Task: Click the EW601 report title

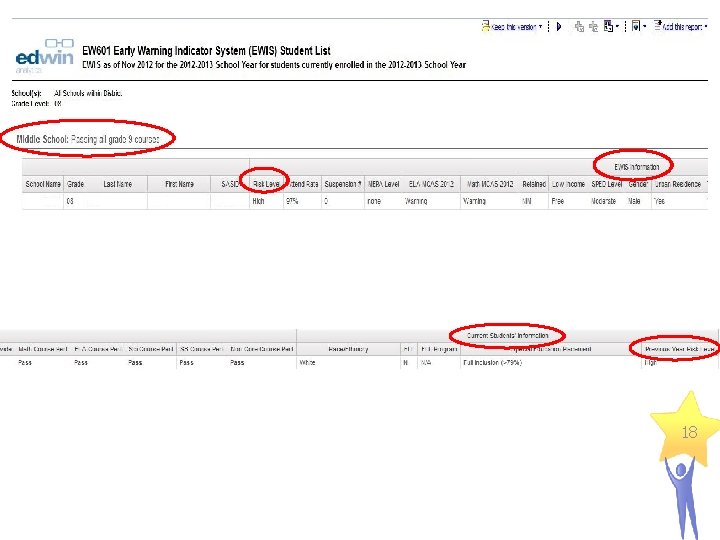Action: tap(206, 51)
